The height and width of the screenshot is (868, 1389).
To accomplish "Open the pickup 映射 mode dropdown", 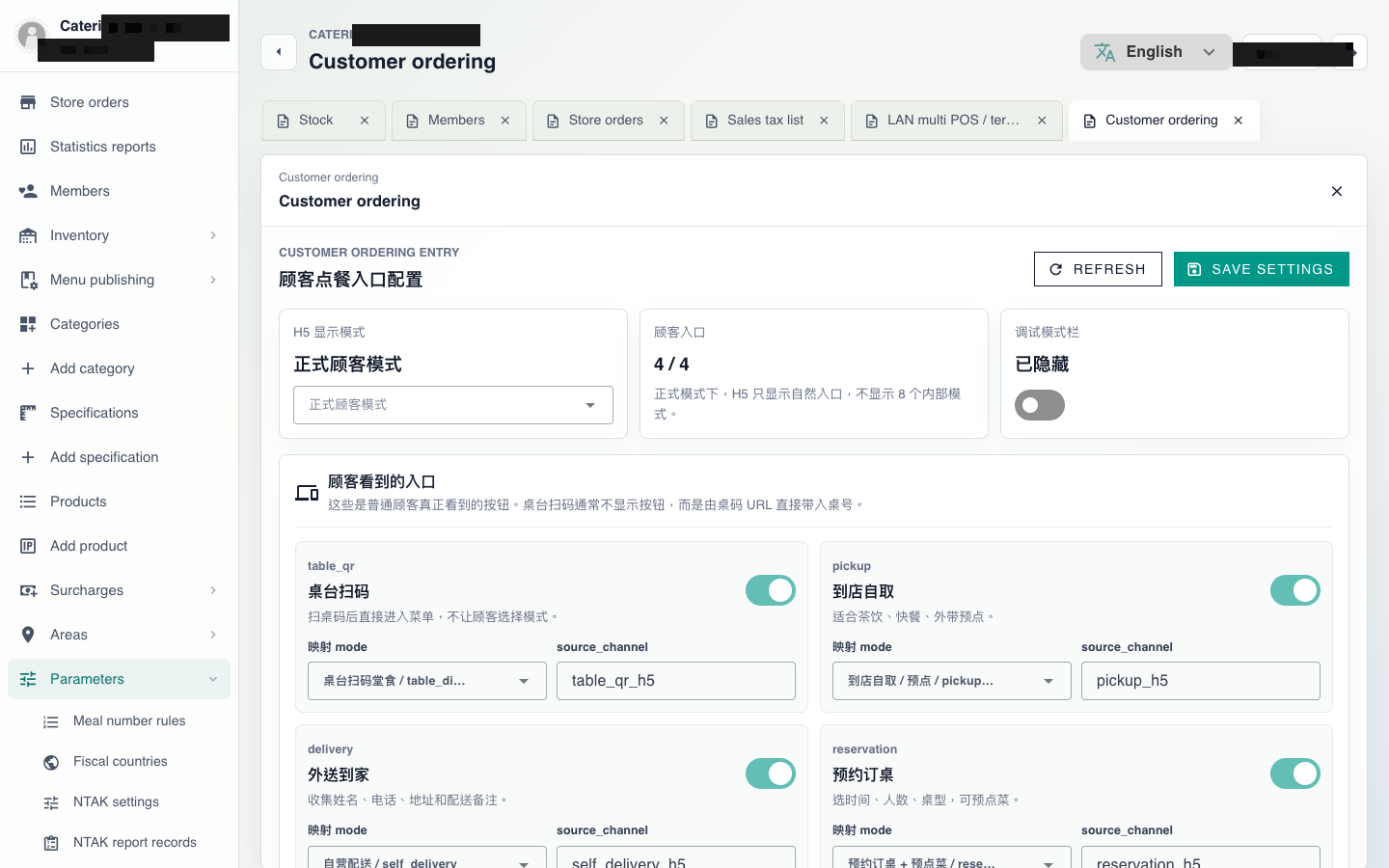I will point(952,681).
